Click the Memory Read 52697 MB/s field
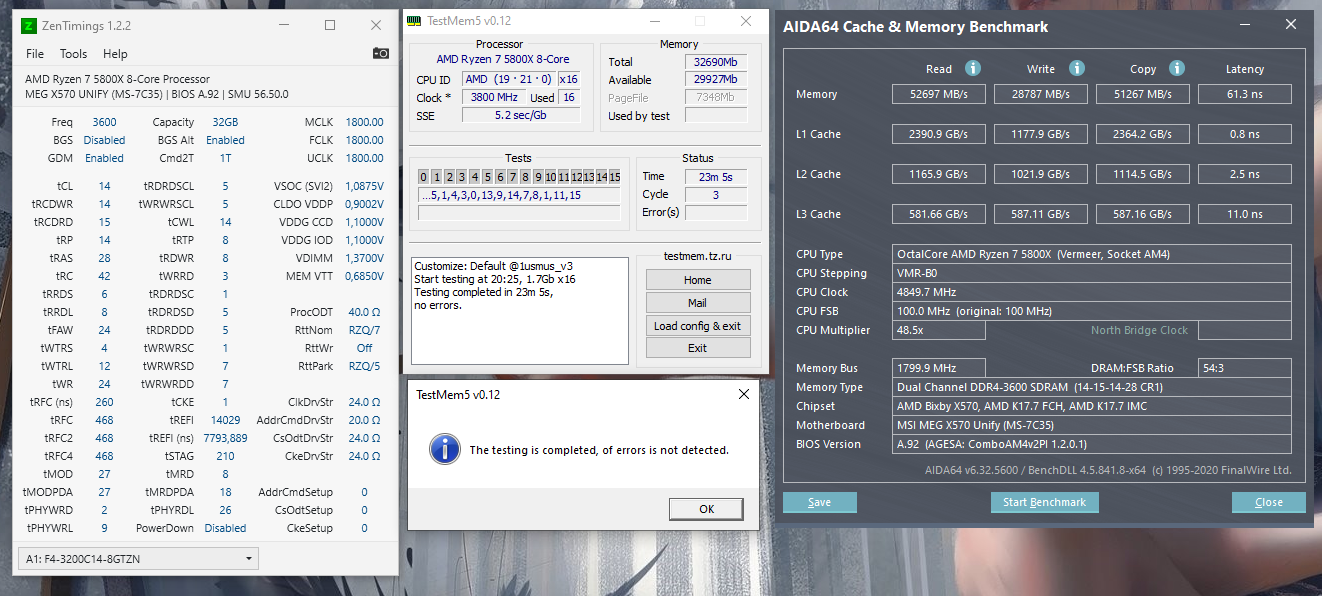 (x=939, y=94)
